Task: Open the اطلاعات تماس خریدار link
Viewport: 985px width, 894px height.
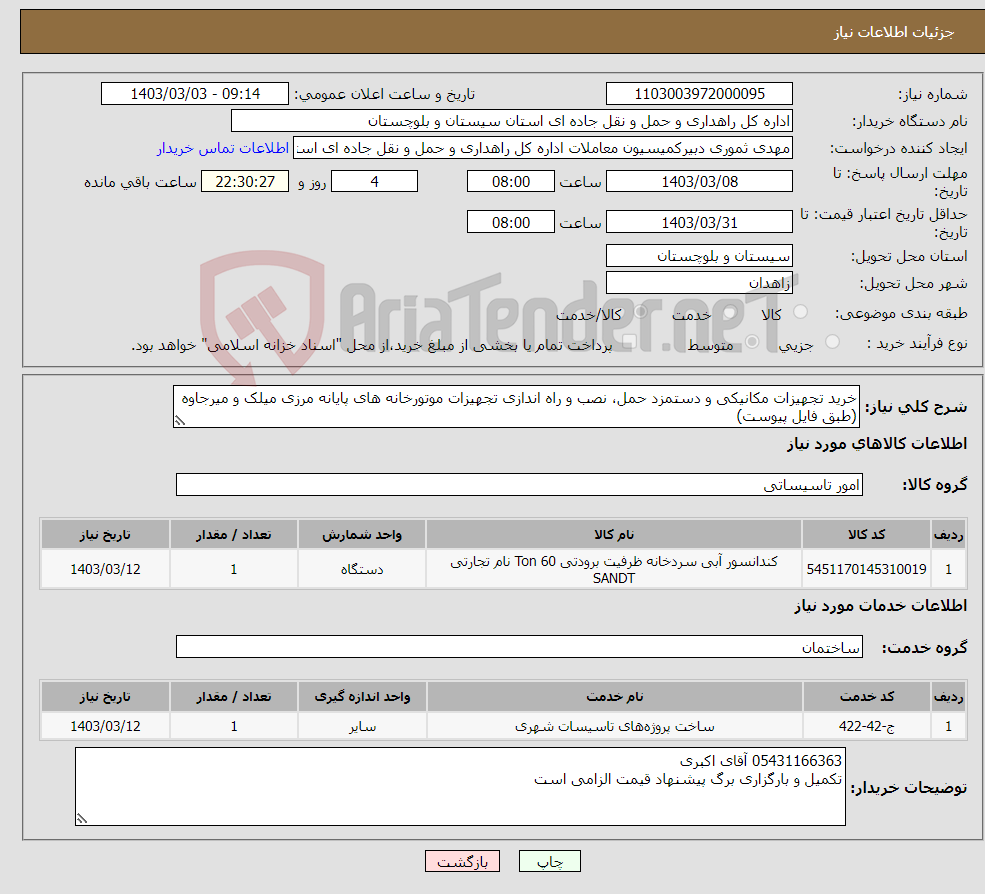Action: (x=223, y=148)
